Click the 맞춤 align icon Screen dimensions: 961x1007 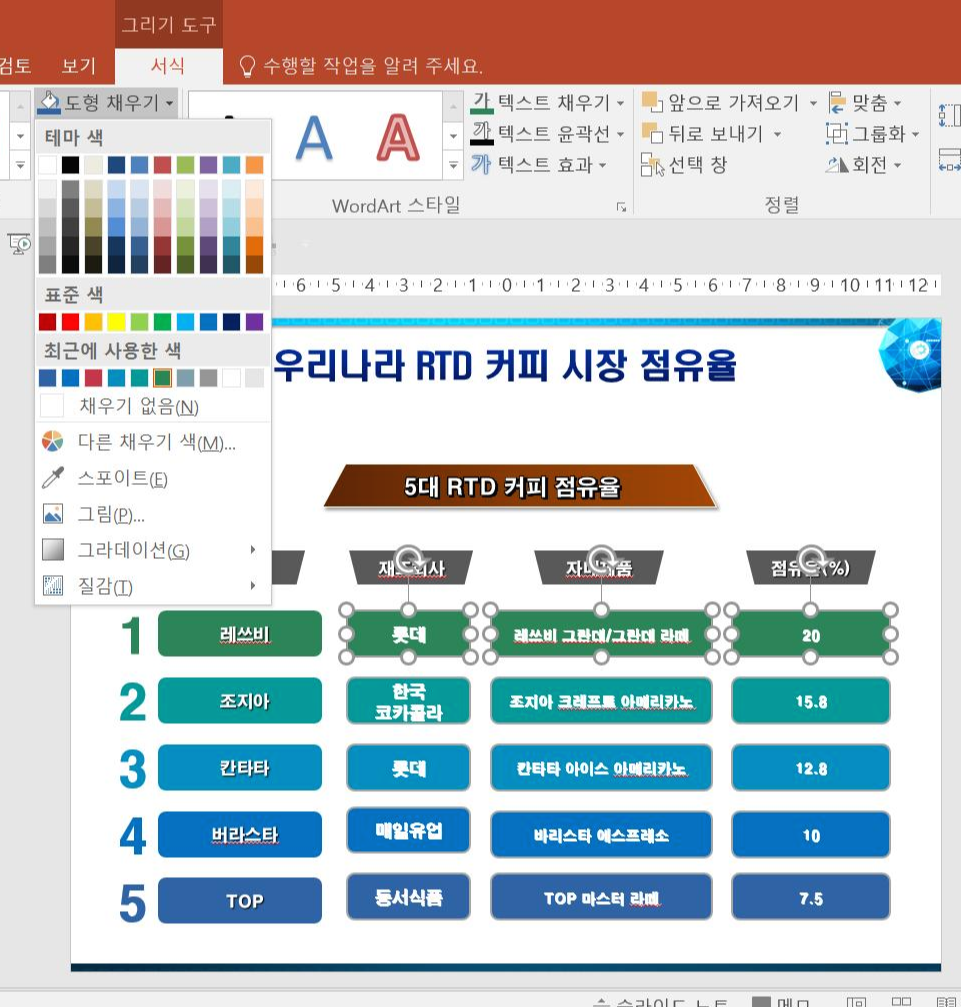pos(836,103)
